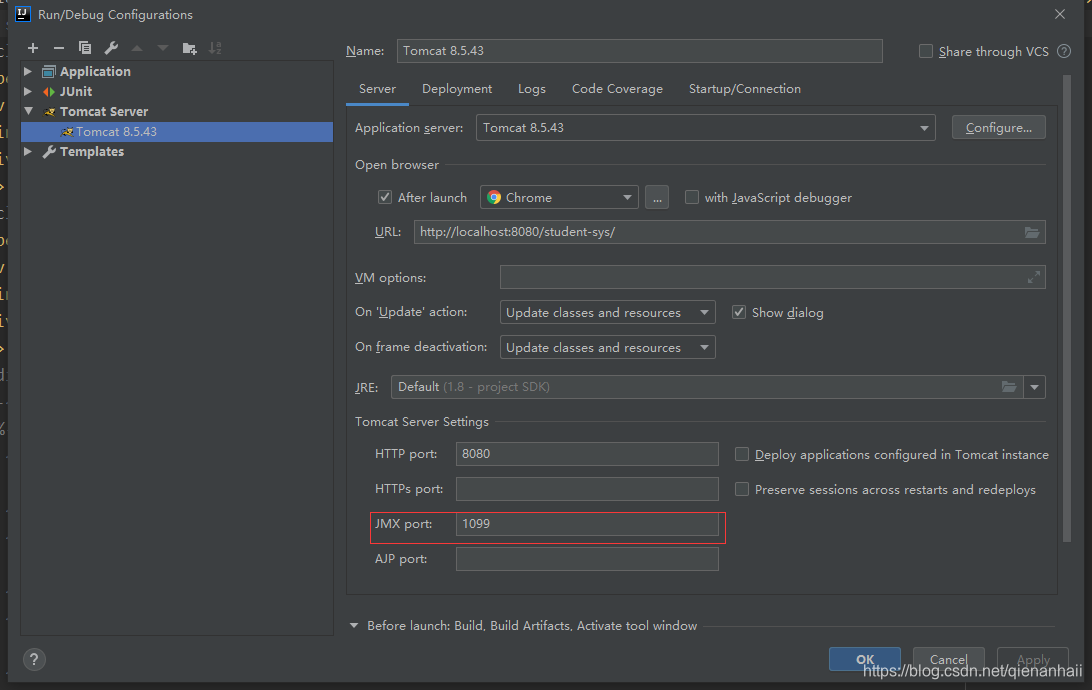
Task: Create a new configuration folder
Action: pos(188,47)
